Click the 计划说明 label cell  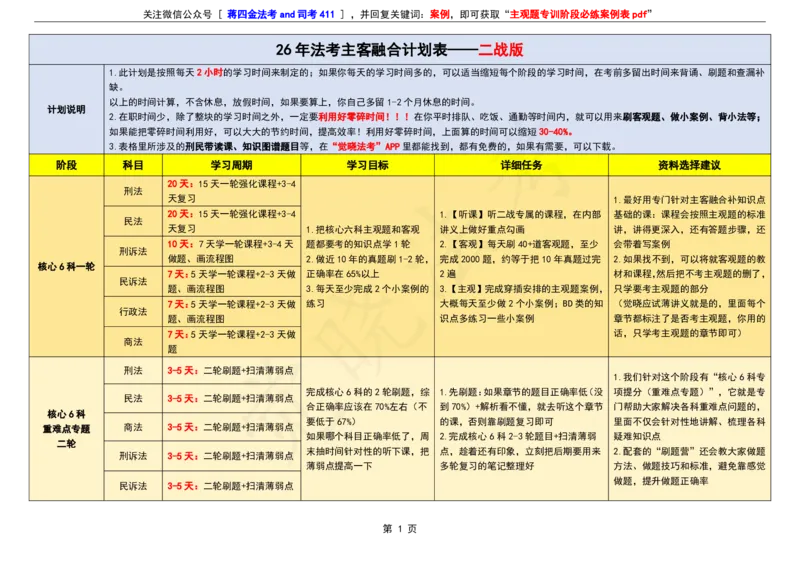coord(66,109)
